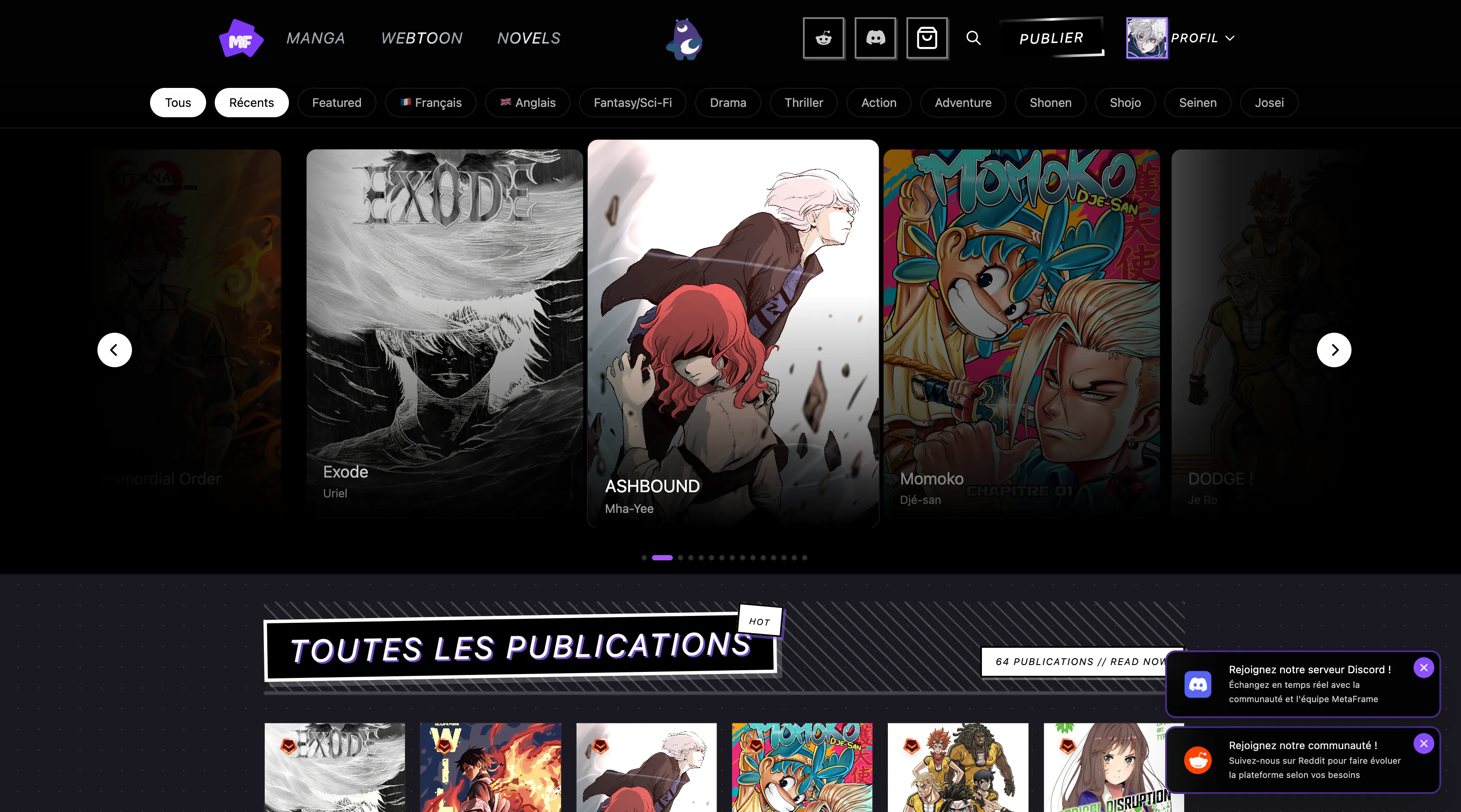This screenshot has height=812, width=1461.
Task: Open the Exode carousel card
Action: pos(445,333)
